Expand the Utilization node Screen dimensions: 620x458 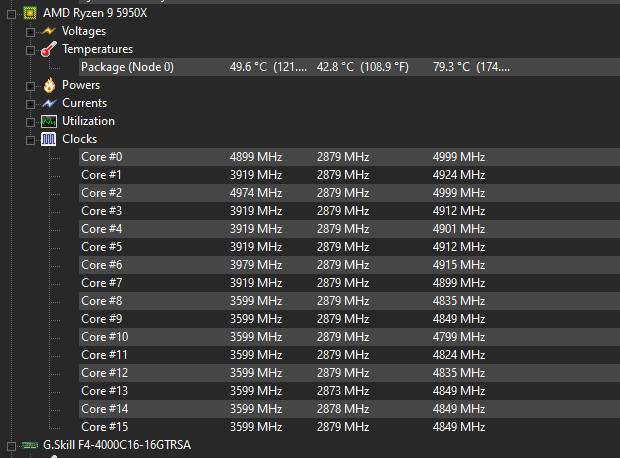tap(30, 122)
